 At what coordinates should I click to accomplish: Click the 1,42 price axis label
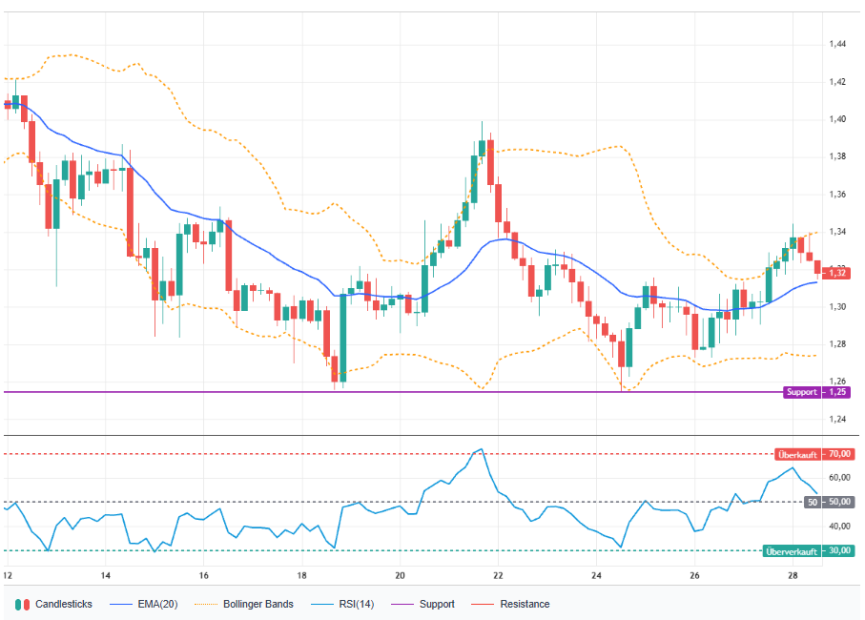pos(837,82)
